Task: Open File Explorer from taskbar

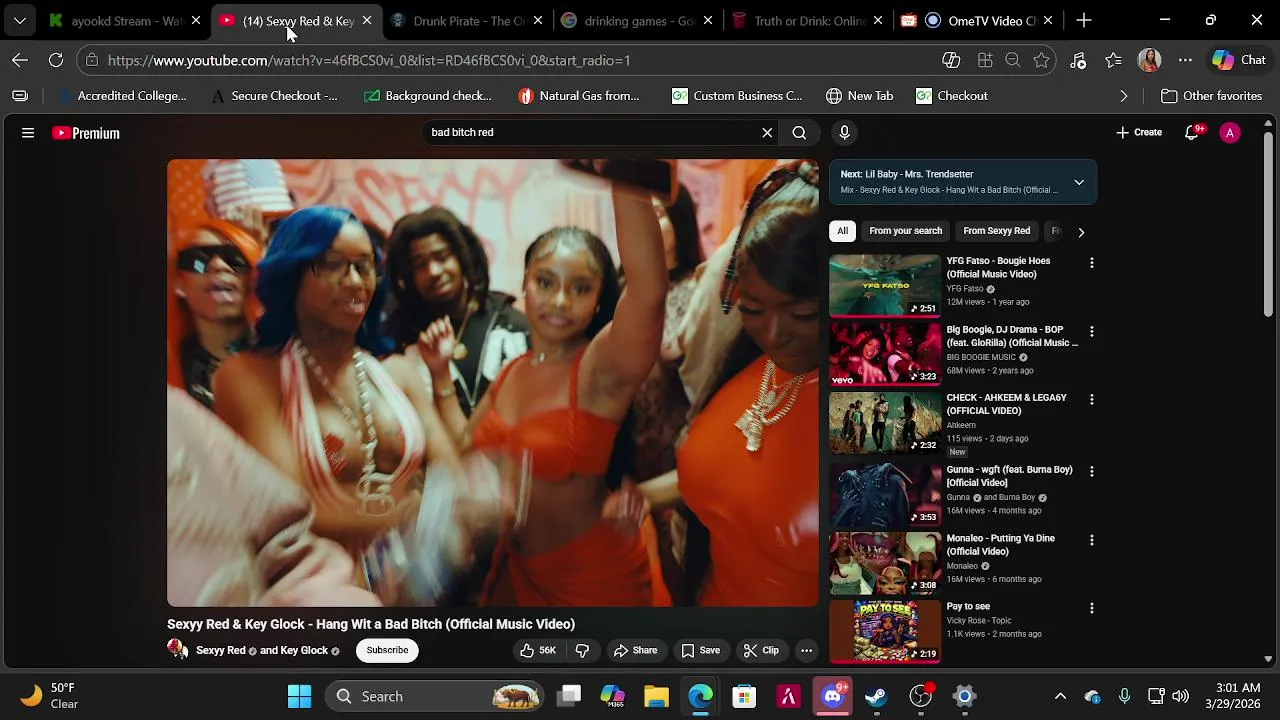Action: pyautogui.click(x=656, y=696)
